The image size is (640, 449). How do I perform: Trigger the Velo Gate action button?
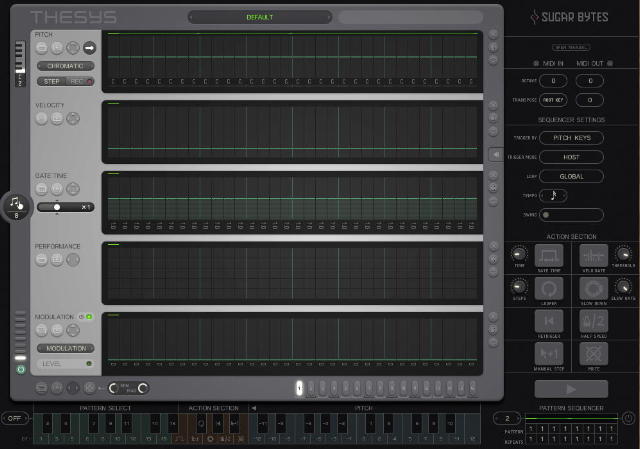pyautogui.click(x=593, y=256)
